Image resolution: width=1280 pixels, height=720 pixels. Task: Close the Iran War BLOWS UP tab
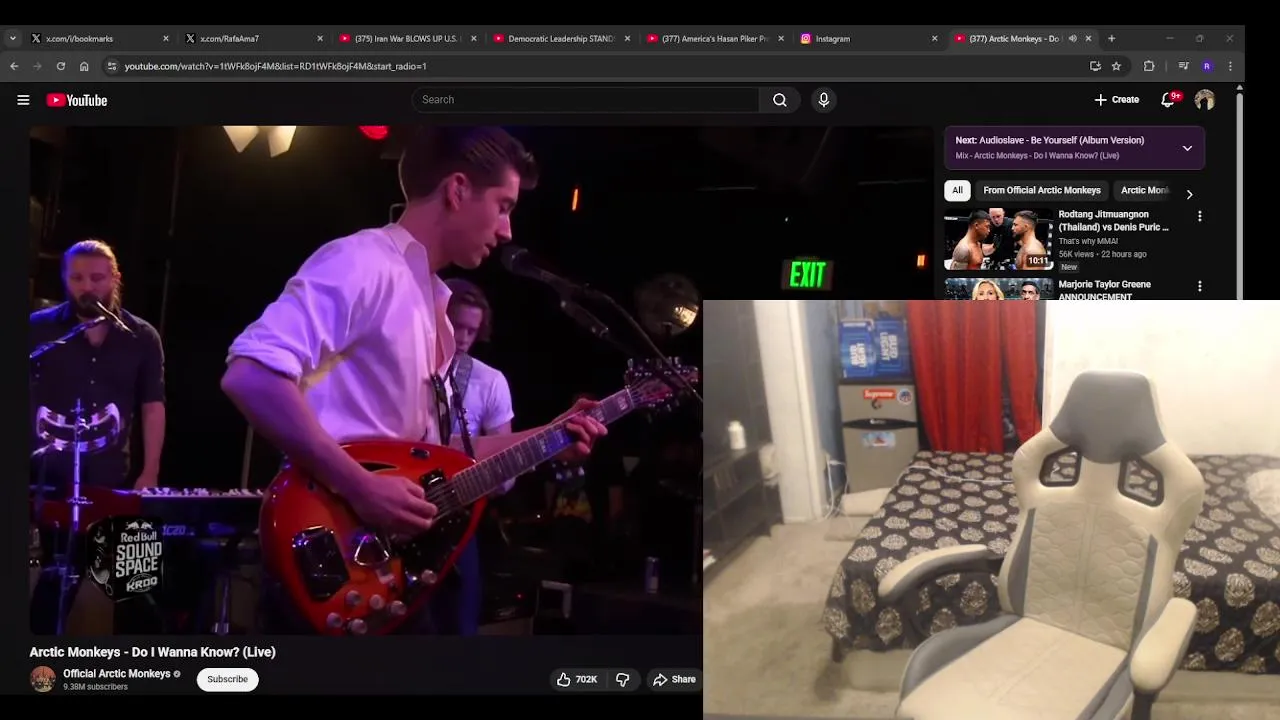474,38
